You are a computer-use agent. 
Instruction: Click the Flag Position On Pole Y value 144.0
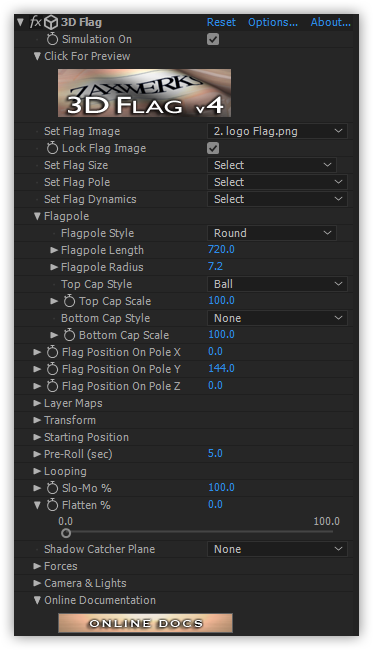pyautogui.click(x=221, y=369)
